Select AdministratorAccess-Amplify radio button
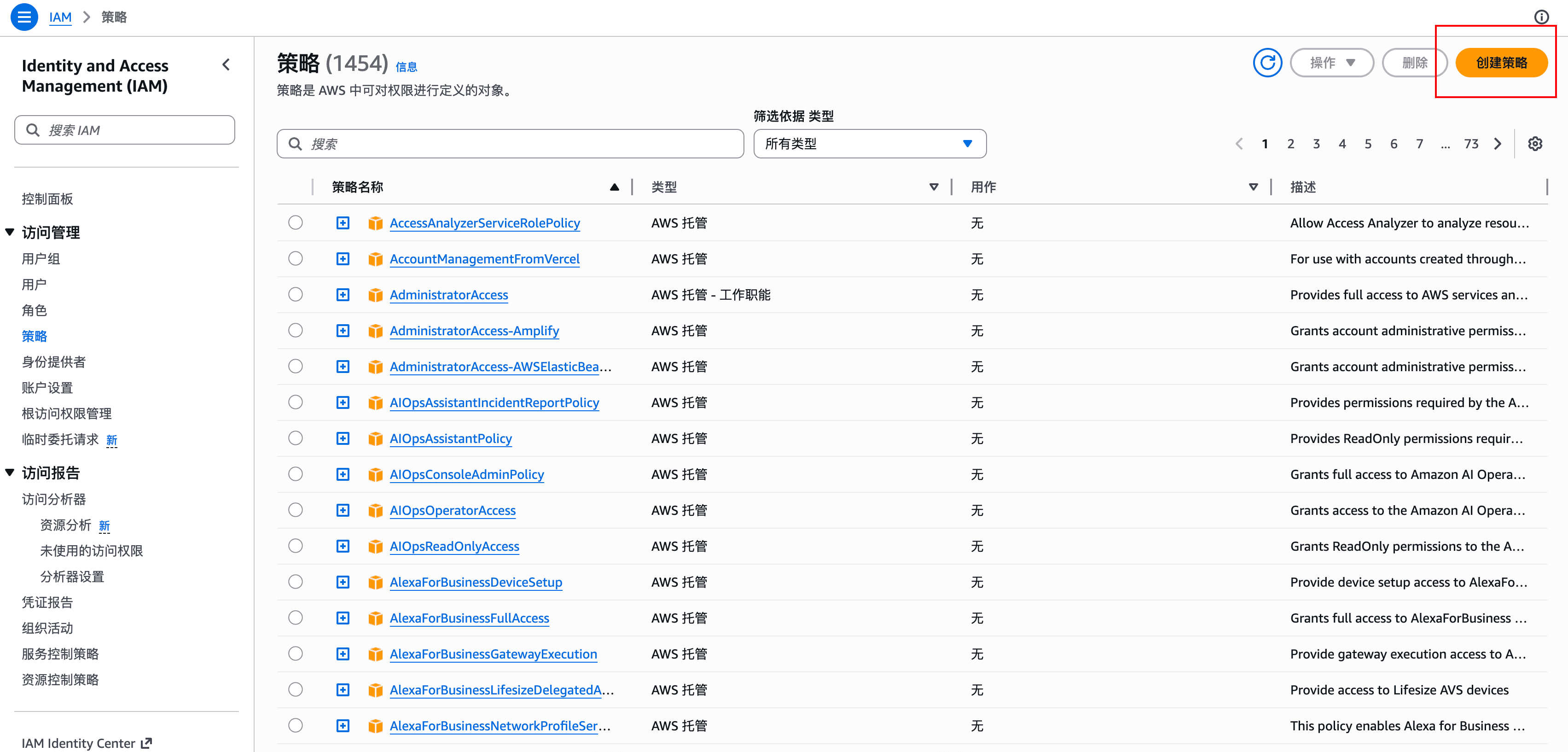This screenshot has height=752, width=1568. pyautogui.click(x=295, y=331)
